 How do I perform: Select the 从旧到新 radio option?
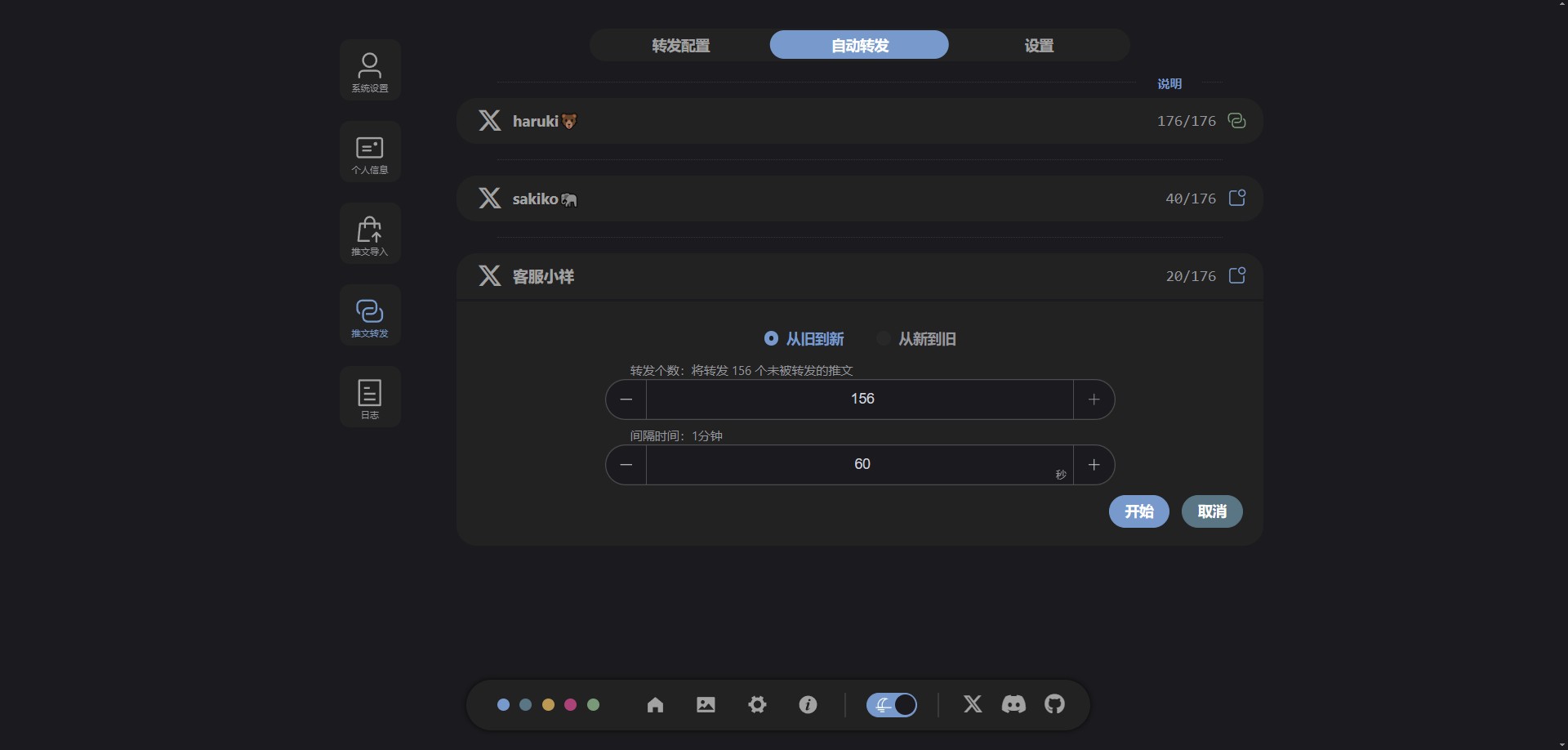(771, 338)
